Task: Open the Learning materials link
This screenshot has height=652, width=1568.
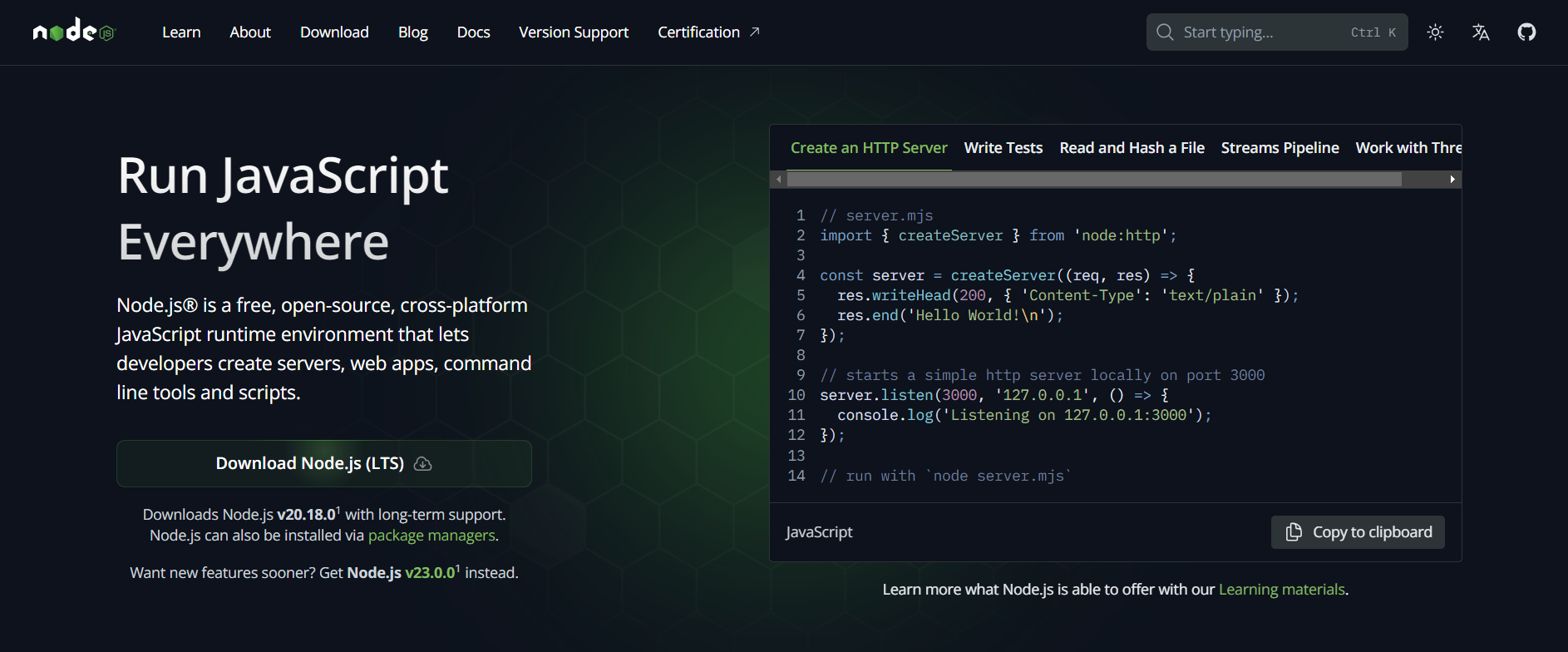Action: pos(1281,590)
